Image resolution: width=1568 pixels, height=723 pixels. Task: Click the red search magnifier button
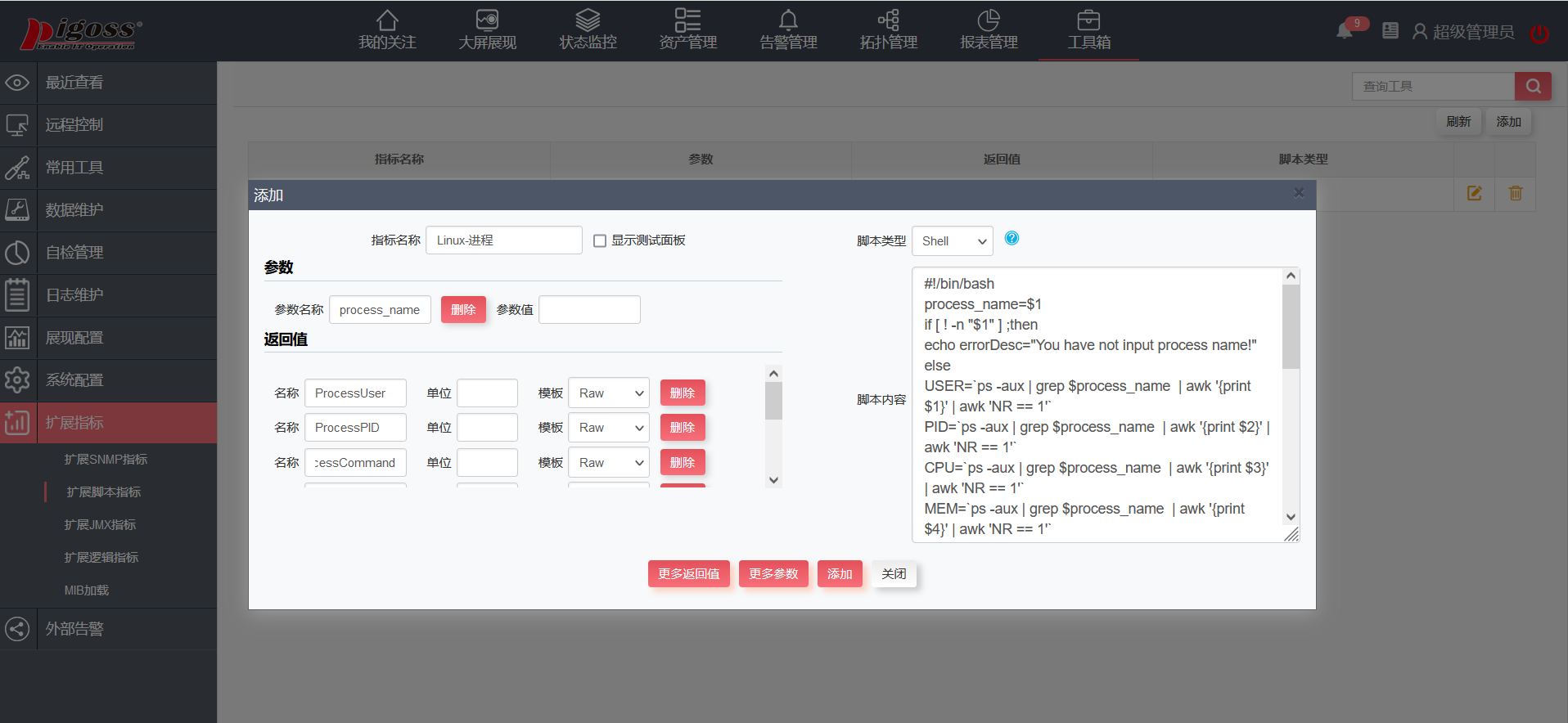[x=1533, y=86]
